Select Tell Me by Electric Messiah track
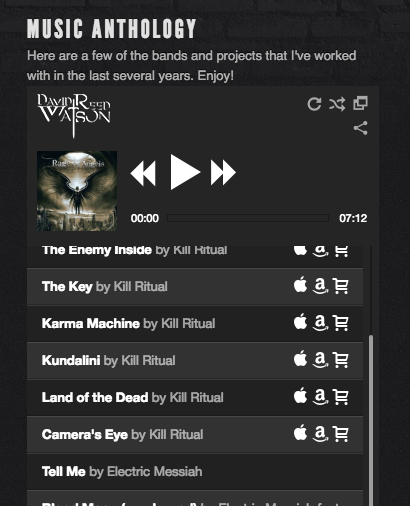The image size is (410, 506). coord(195,472)
